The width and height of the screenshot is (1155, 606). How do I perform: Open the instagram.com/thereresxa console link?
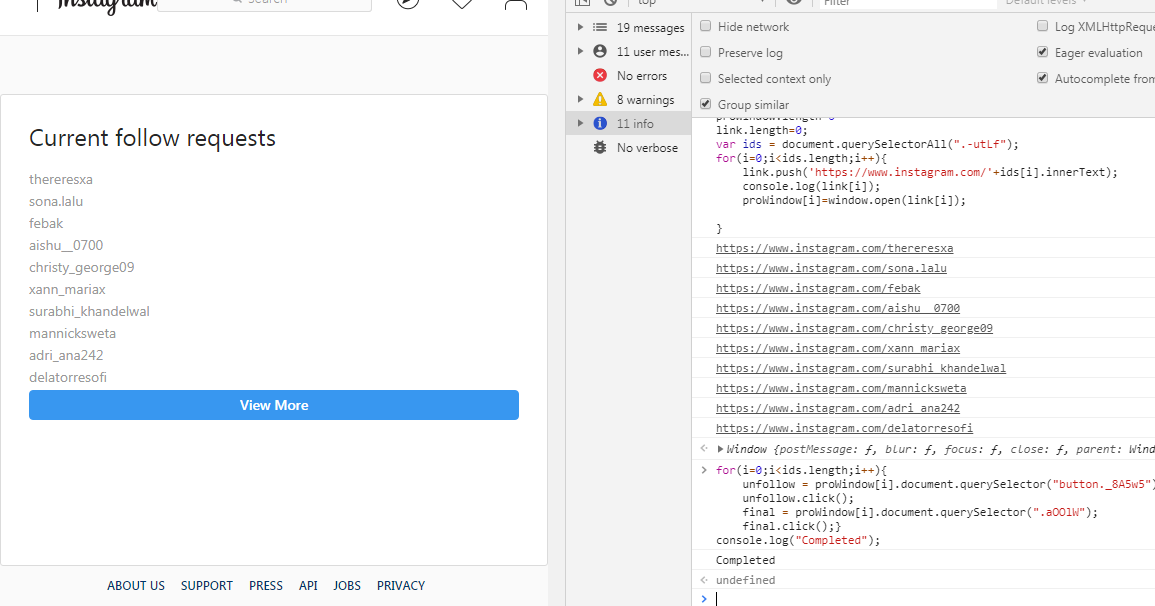(835, 248)
